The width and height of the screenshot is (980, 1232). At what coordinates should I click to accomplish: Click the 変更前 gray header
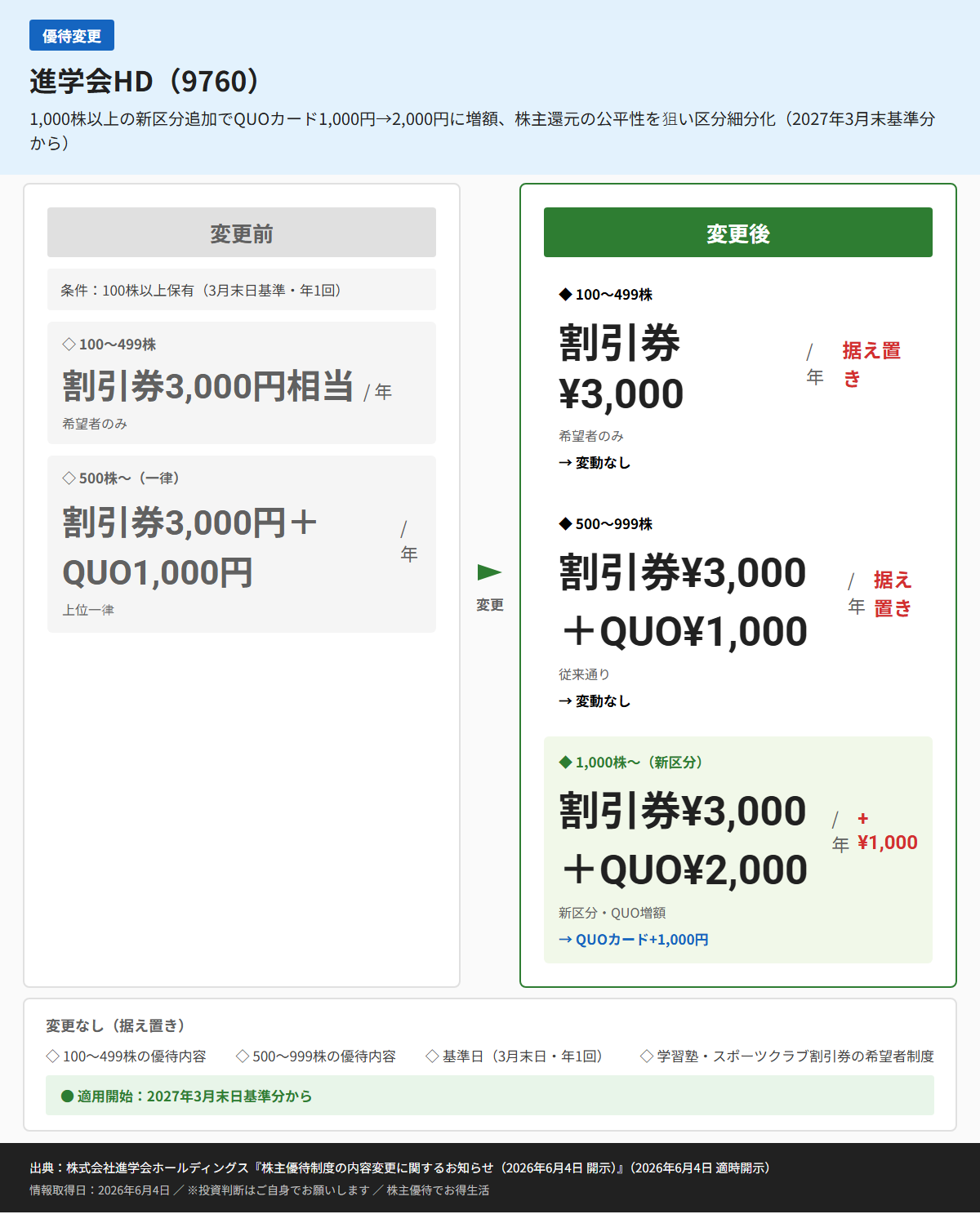tap(242, 233)
